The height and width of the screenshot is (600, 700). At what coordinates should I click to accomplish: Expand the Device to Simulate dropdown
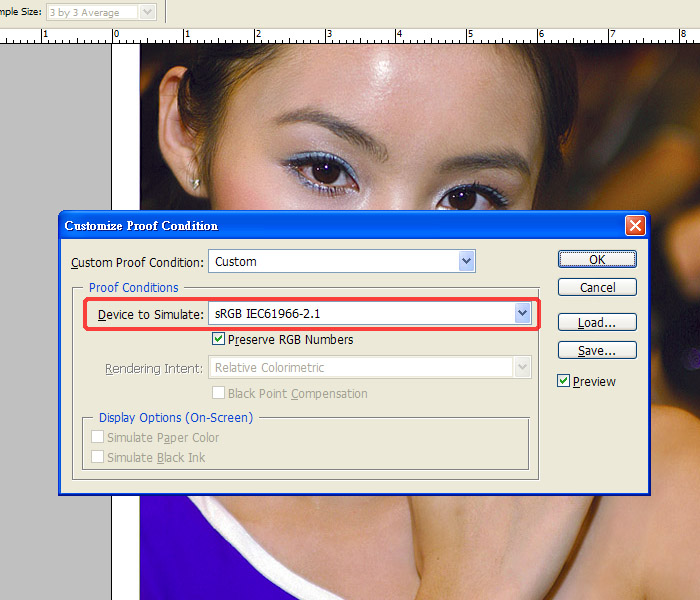521,314
